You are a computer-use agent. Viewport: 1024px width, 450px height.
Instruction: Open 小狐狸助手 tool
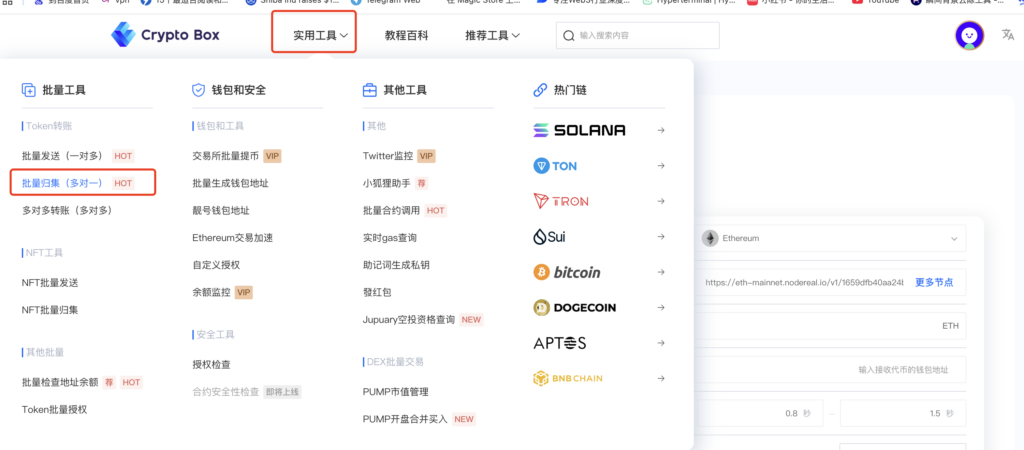(x=387, y=184)
